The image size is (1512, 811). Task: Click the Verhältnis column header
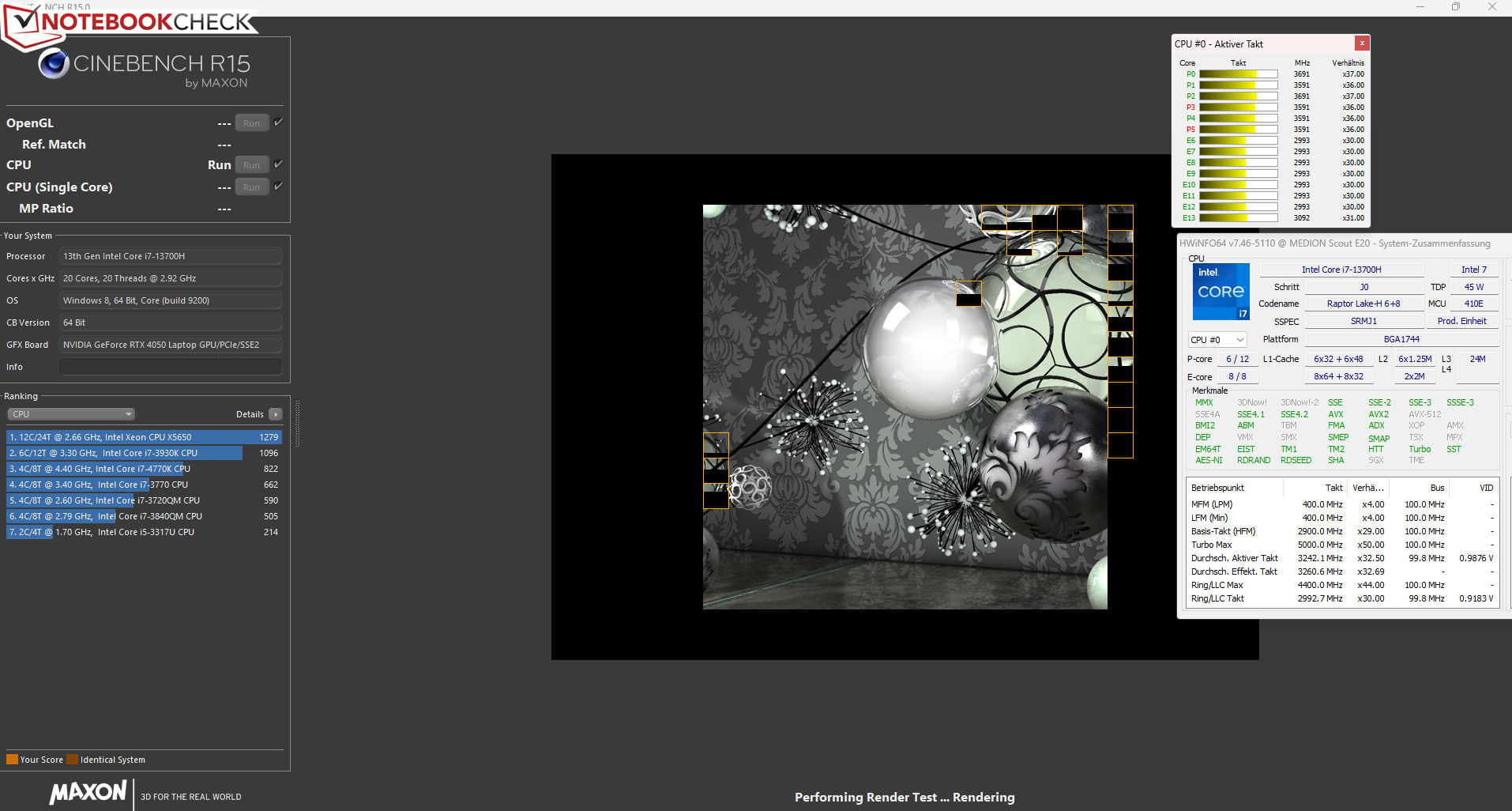[1348, 63]
